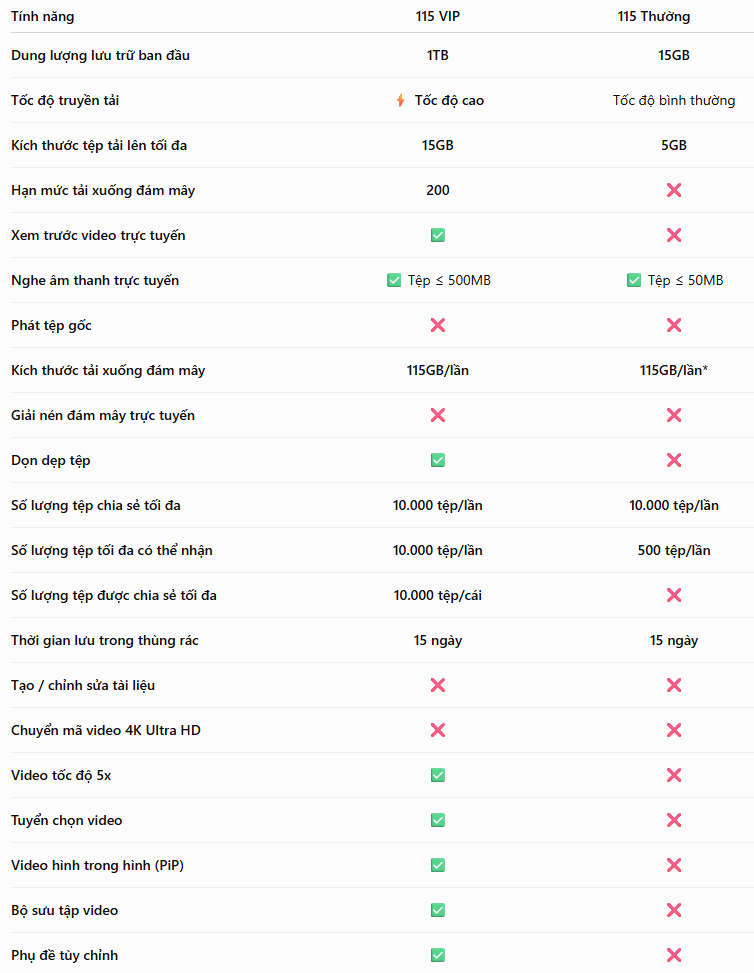Viewport: 754px width, 973px height.
Task: Click the green check for Phụ đề tùy chỉnh
Action: click(438, 955)
